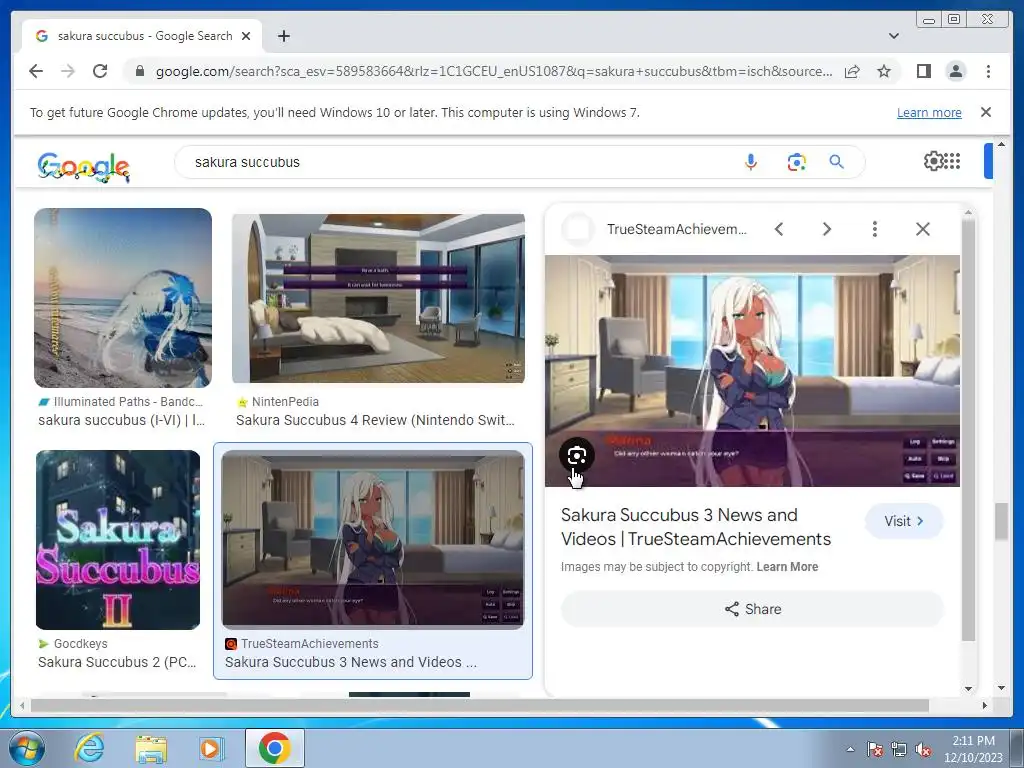Go forward using the browser arrow
Viewport: 1024px width, 768px height.
point(68,71)
